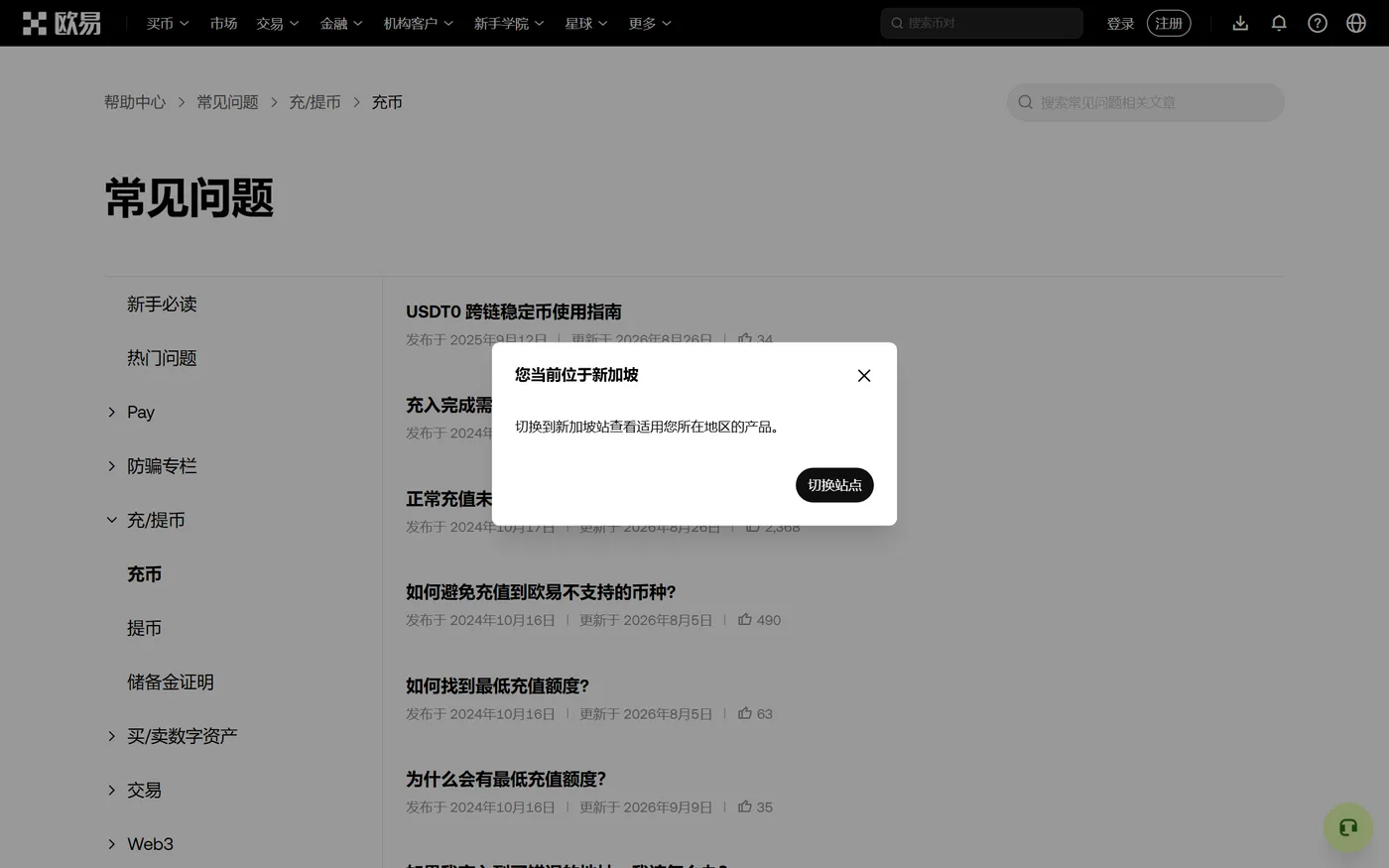The height and width of the screenshot is (868, 1389).
Task: Select 提币 in the sidebar
Action: (x=144, y=628)
